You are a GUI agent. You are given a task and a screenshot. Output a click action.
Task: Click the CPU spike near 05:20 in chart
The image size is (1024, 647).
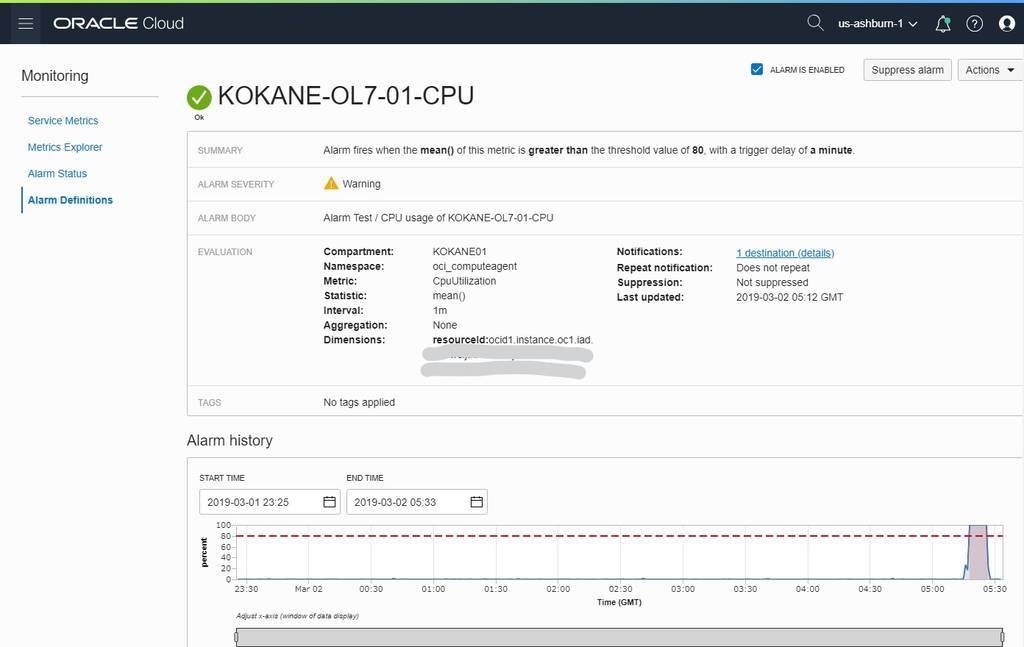(978, 552)
